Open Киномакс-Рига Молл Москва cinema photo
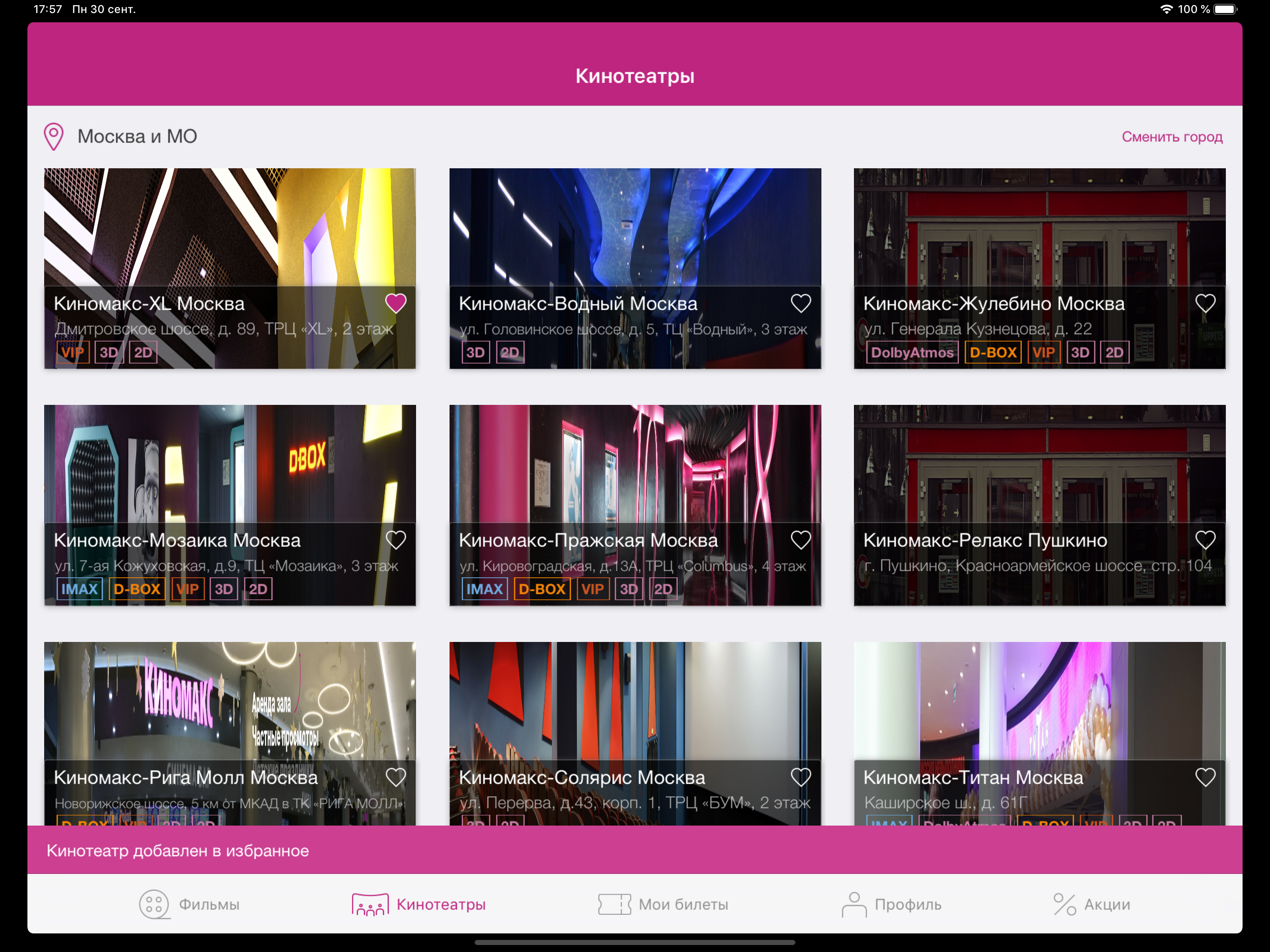Screen dimensions: 1270x952 tap(230, 701)
